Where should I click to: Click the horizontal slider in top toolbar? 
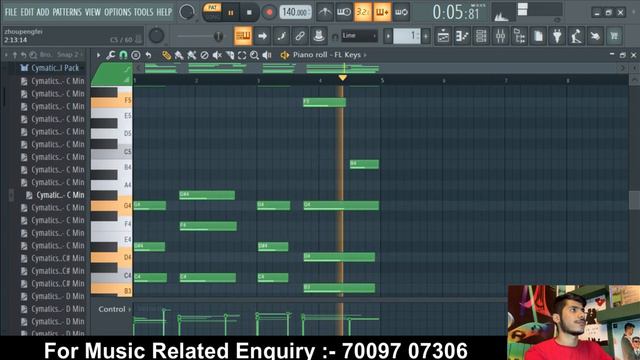(201, 36)
